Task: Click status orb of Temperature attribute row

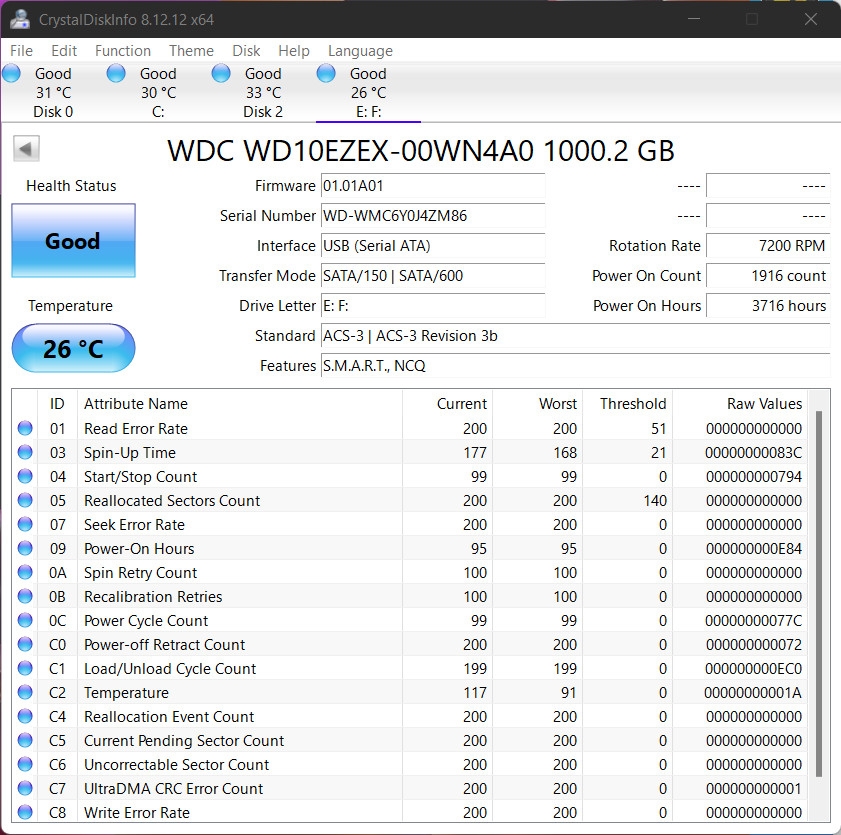Action: tap(25, 692)
